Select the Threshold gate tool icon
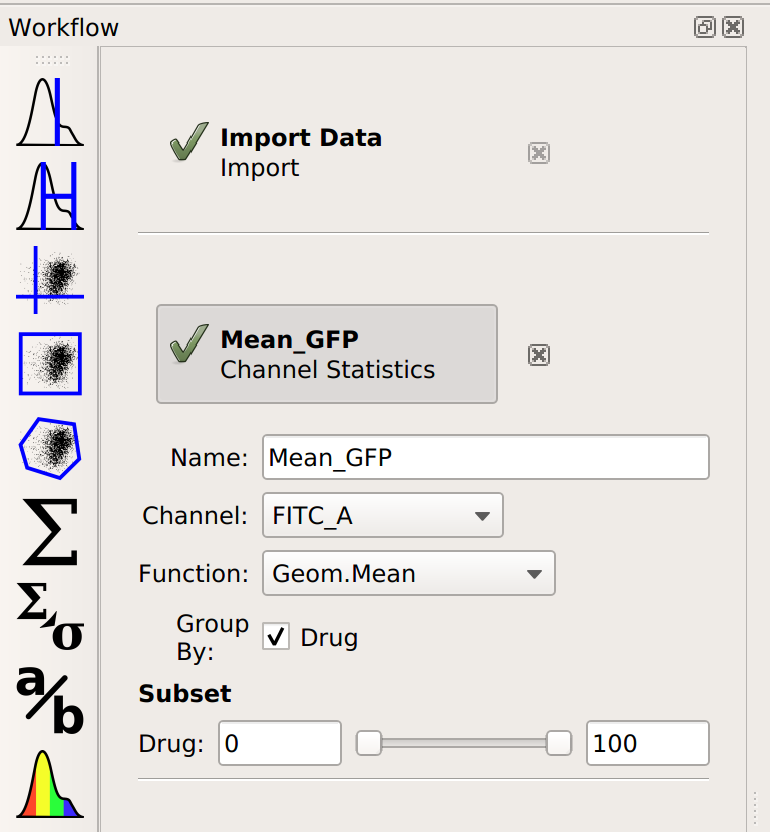 (50, 112)
